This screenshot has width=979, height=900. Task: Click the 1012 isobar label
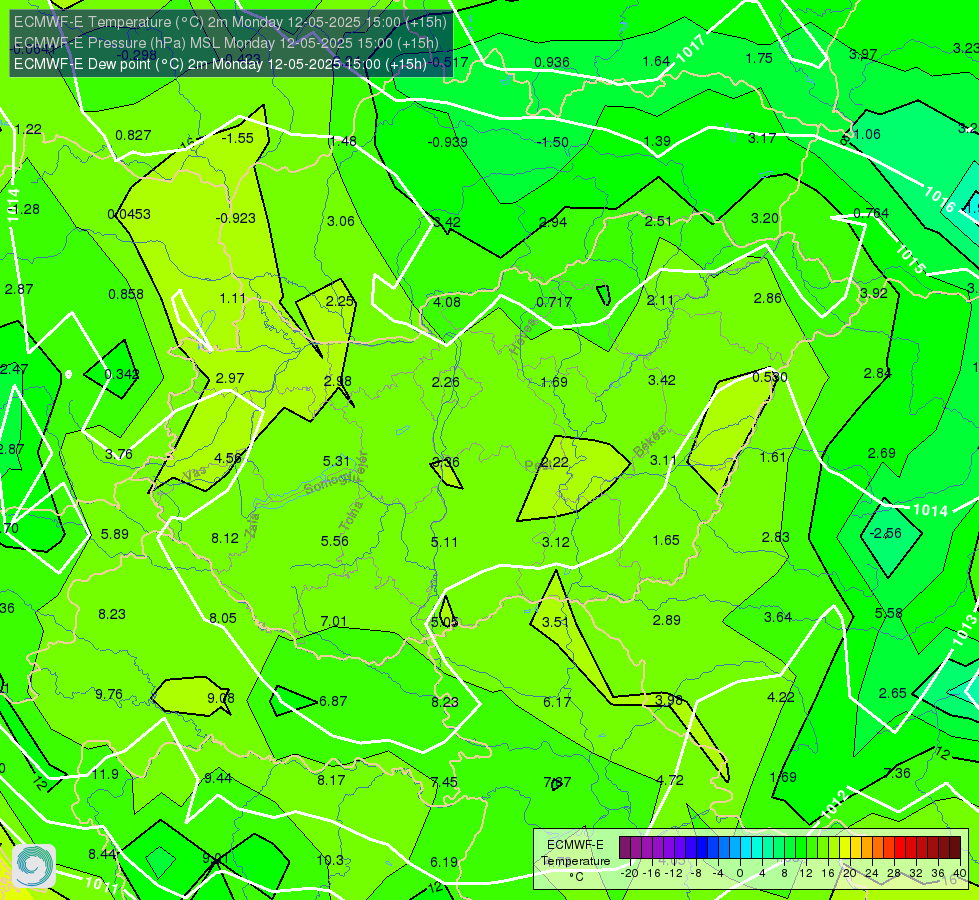click(x=834, y=804)
